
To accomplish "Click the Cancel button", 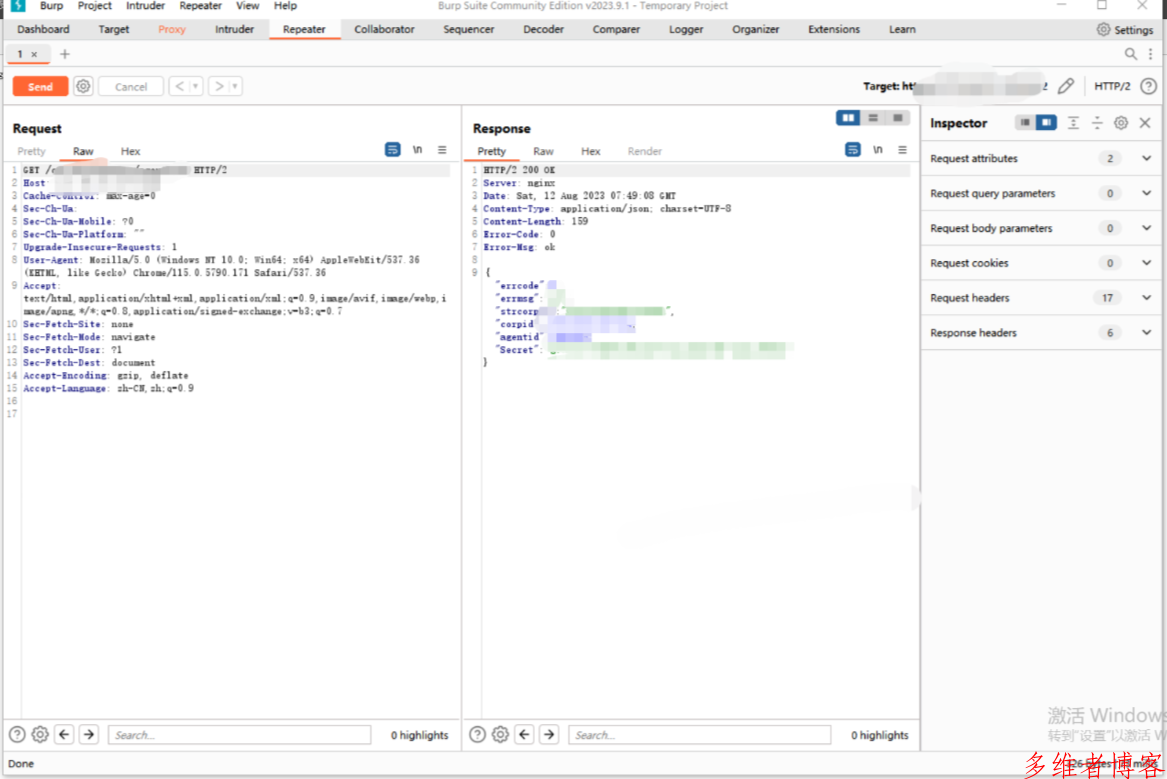I will coord(131,86).
